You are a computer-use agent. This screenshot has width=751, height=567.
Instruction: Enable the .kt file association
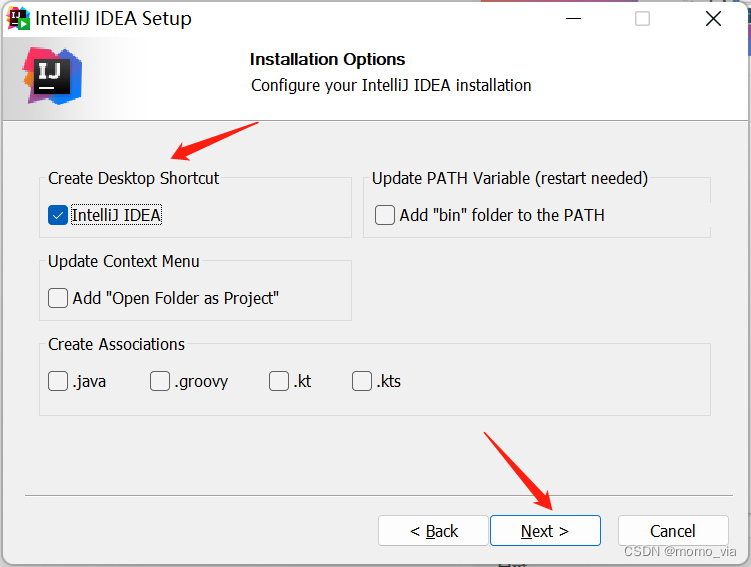[278, 381]
